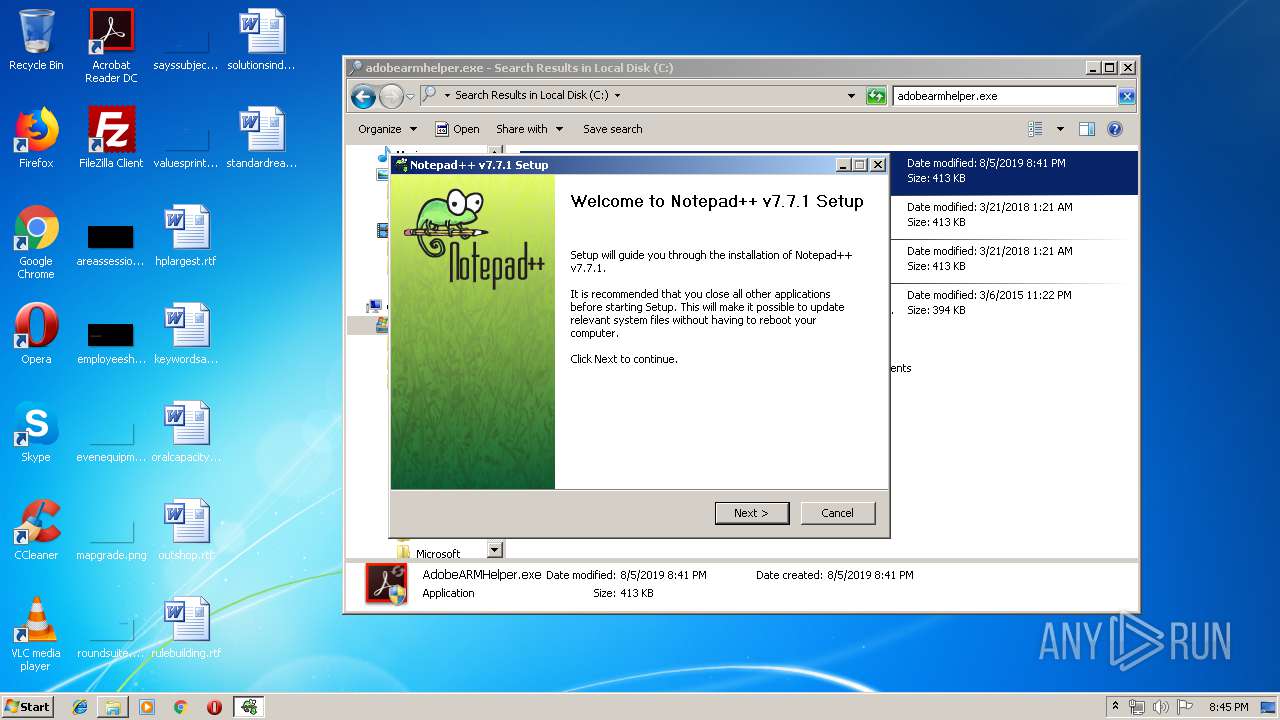The height and width of the screenshot is (720, 1280).
Task: Launch Internet Explorer from taskbar
Action: point(80,707)
